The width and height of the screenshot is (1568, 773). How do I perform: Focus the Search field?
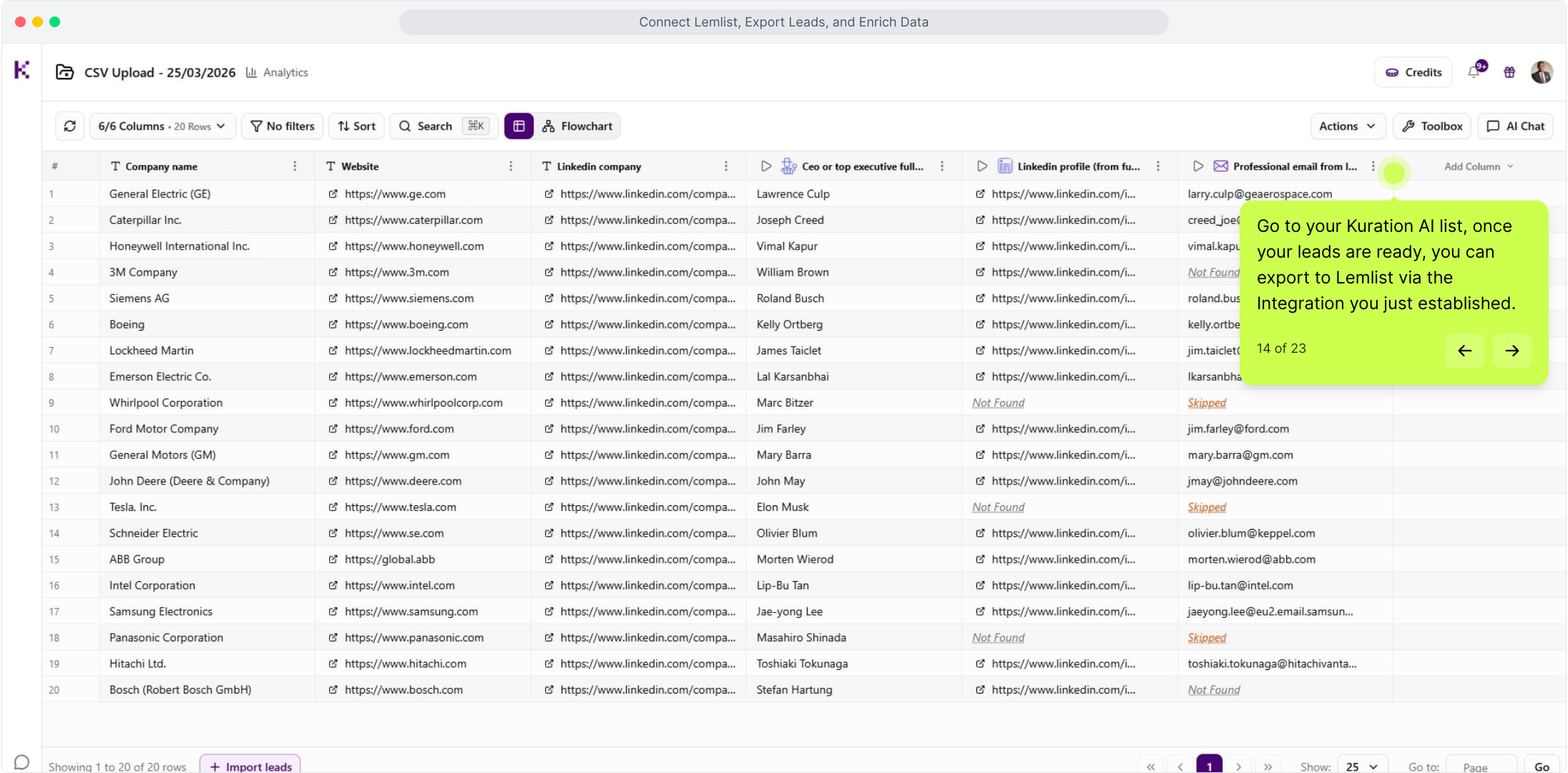(x=444, y=126)
